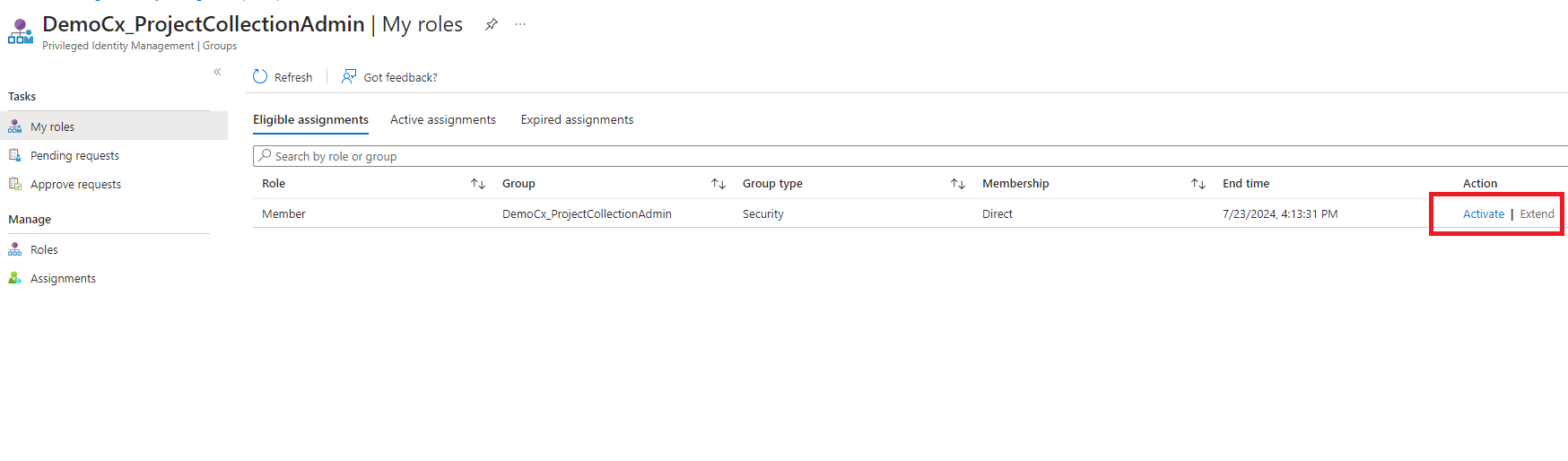
Task: Click the Got feedback person icon
Action: click(x=349, y=77)
